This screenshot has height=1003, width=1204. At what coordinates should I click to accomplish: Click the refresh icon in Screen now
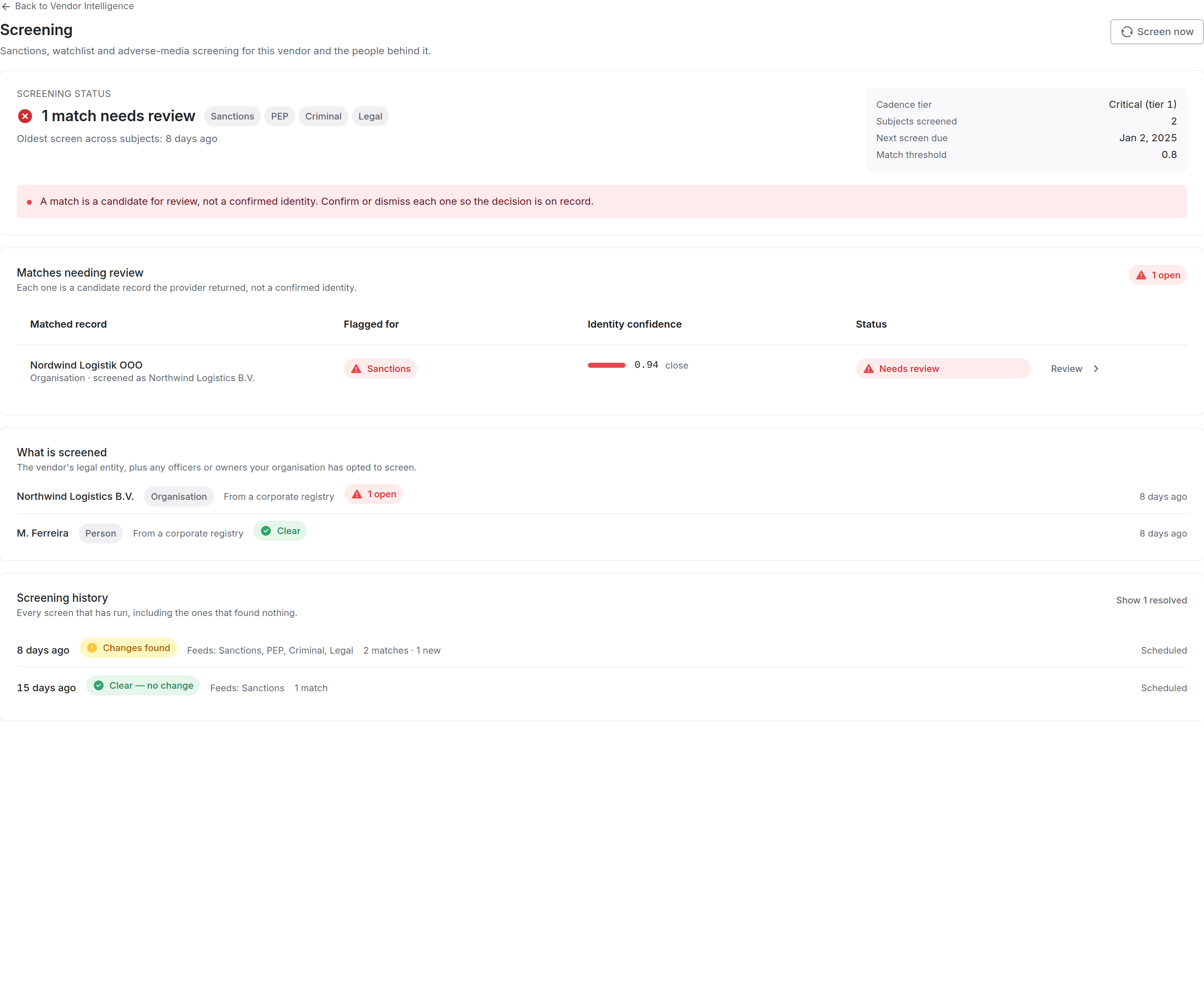click(x=1127, y=32)
